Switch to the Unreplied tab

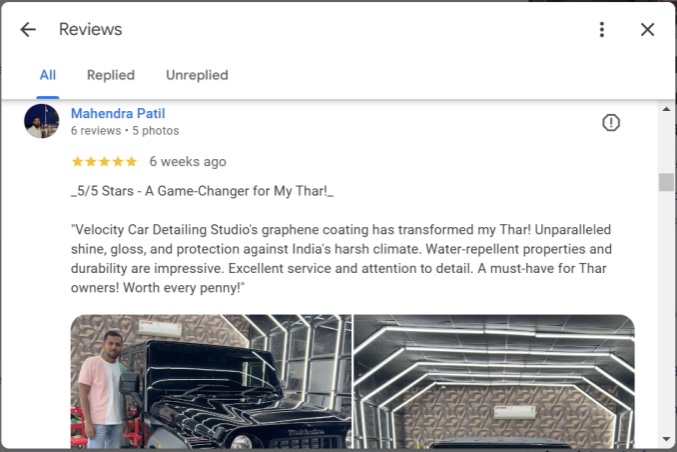197,75
